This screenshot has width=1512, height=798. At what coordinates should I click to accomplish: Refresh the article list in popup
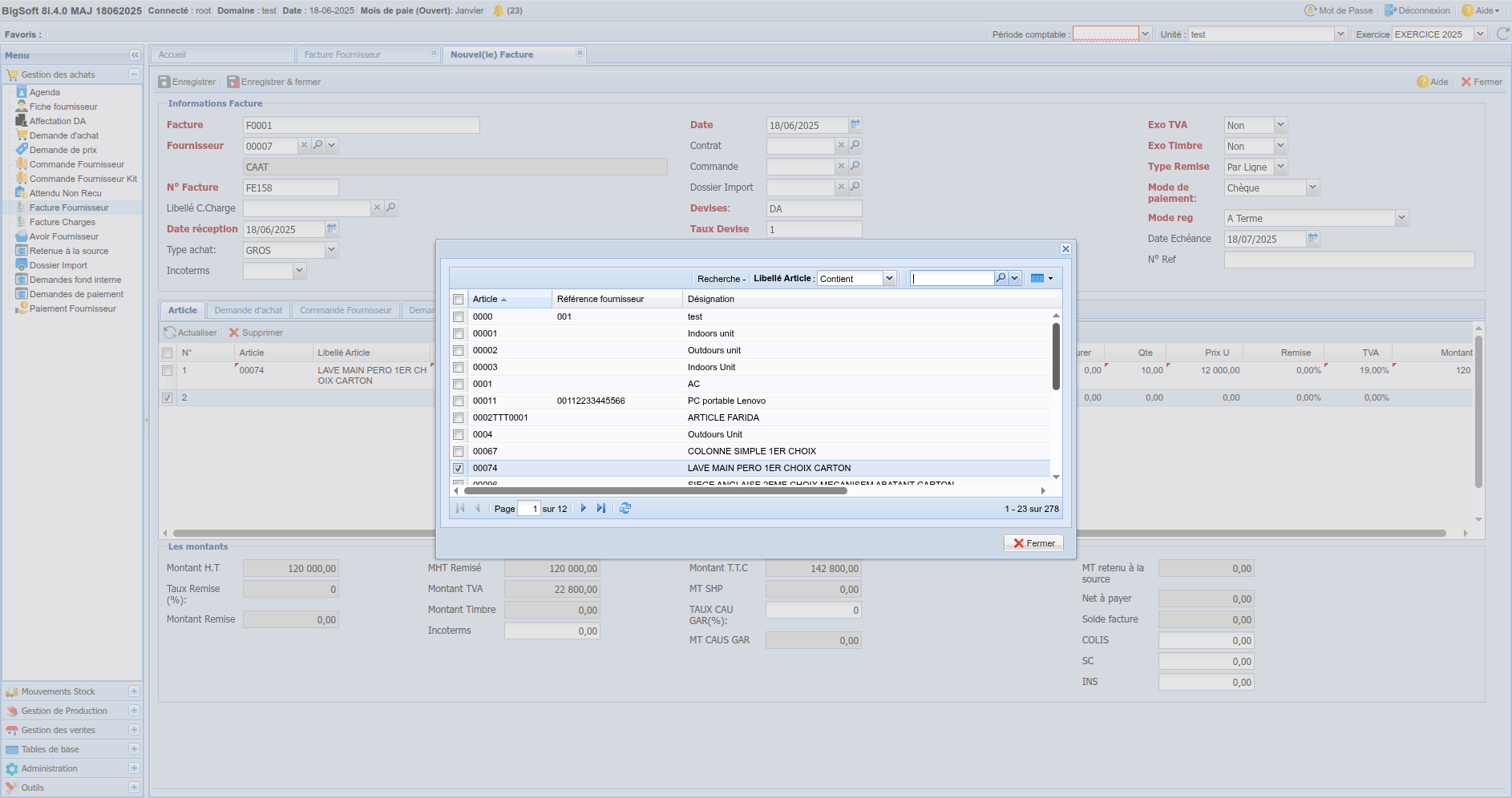point(625,508)
